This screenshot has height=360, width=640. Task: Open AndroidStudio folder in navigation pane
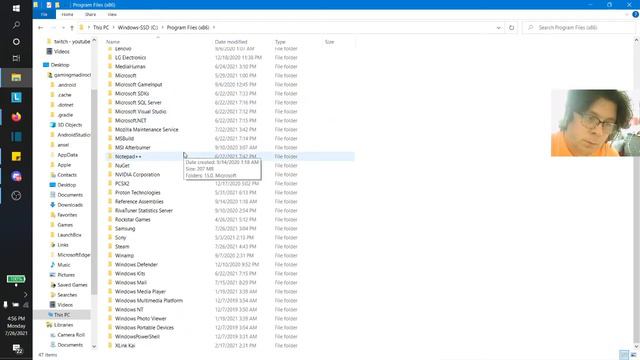(73, 135)
